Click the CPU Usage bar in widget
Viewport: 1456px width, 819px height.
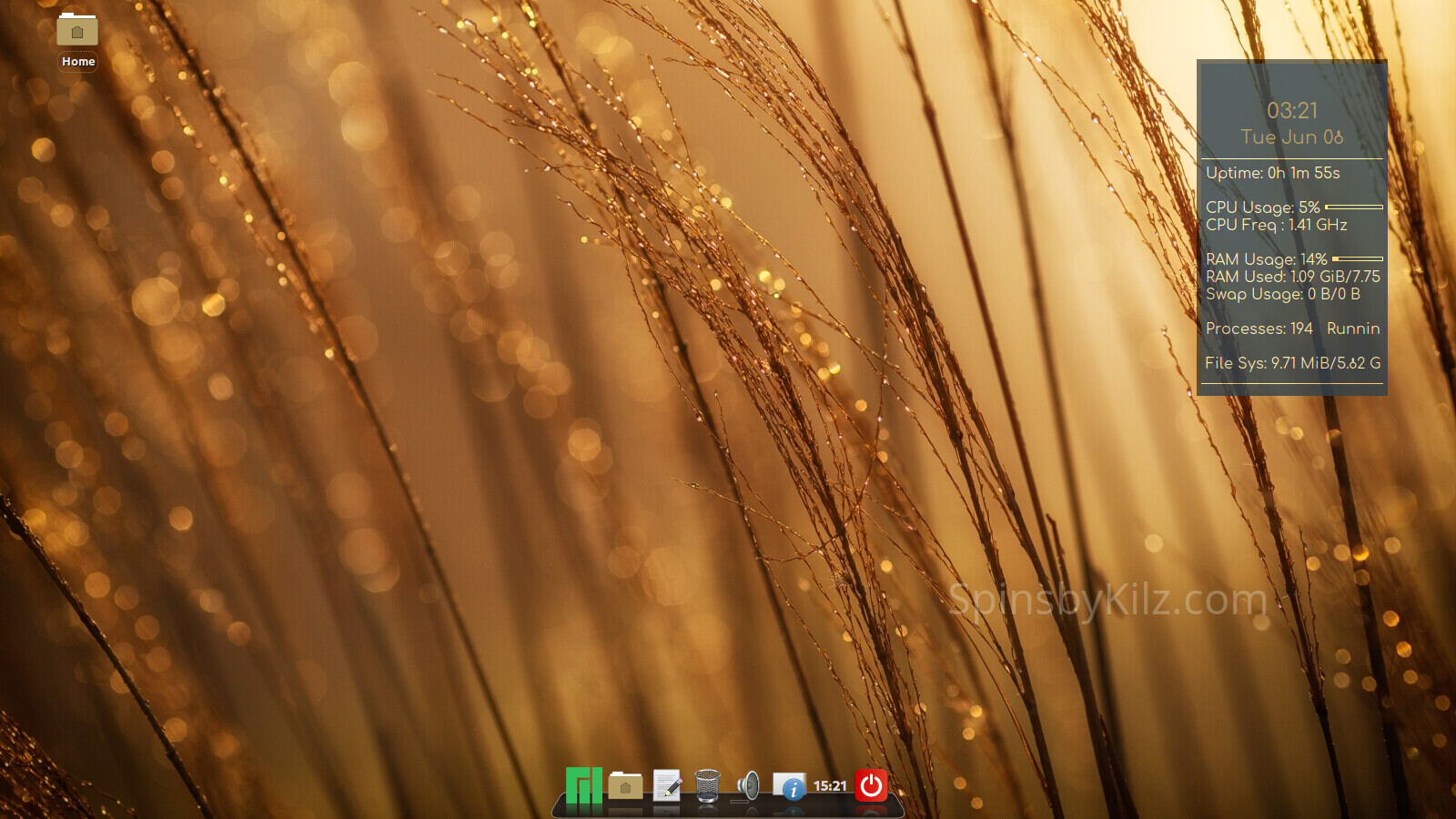(x=1354, y=207)
